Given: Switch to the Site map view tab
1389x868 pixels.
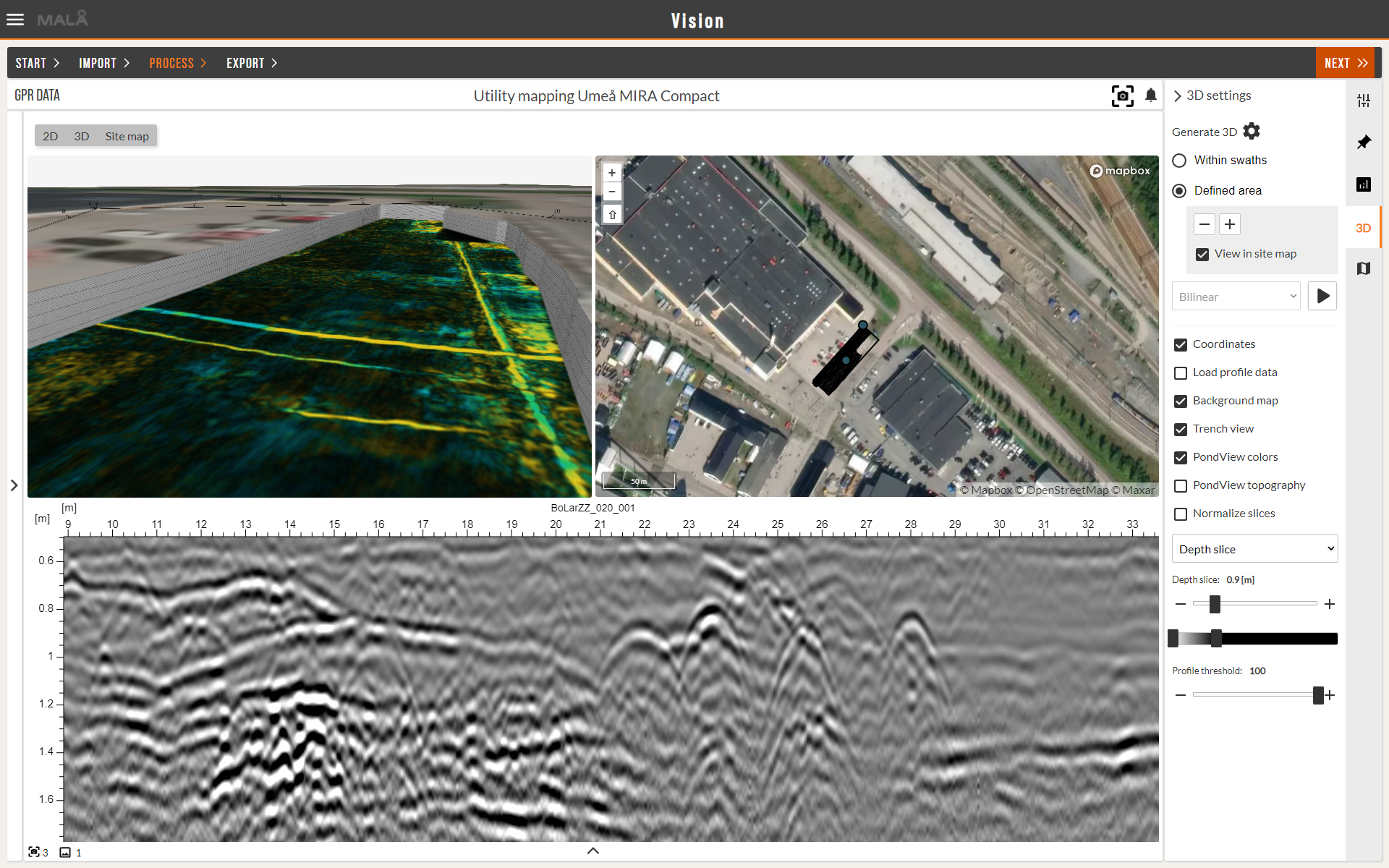Looking at the screenshot, I should click(127, 136).
